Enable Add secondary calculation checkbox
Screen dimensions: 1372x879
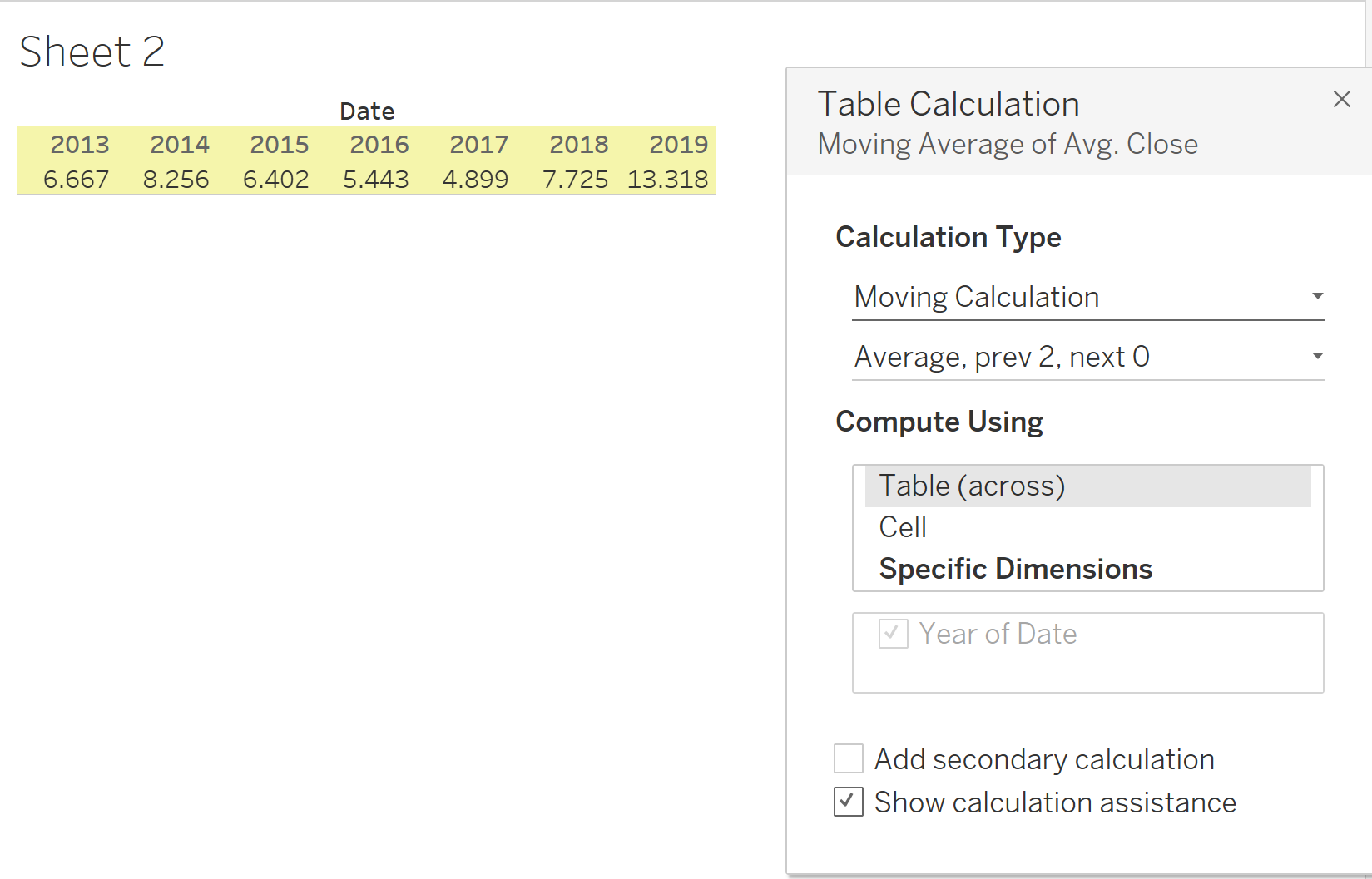849,759
